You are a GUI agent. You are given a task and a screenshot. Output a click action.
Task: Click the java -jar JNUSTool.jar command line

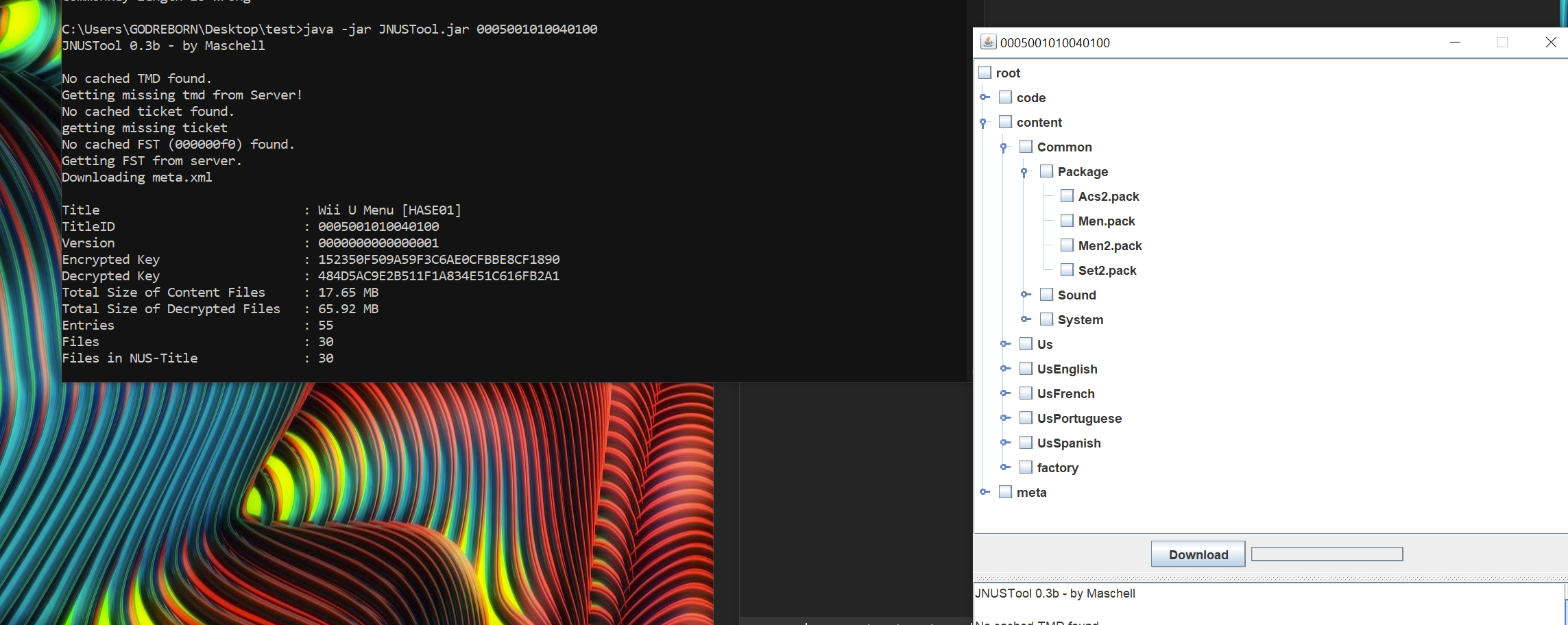pos(450,29)
